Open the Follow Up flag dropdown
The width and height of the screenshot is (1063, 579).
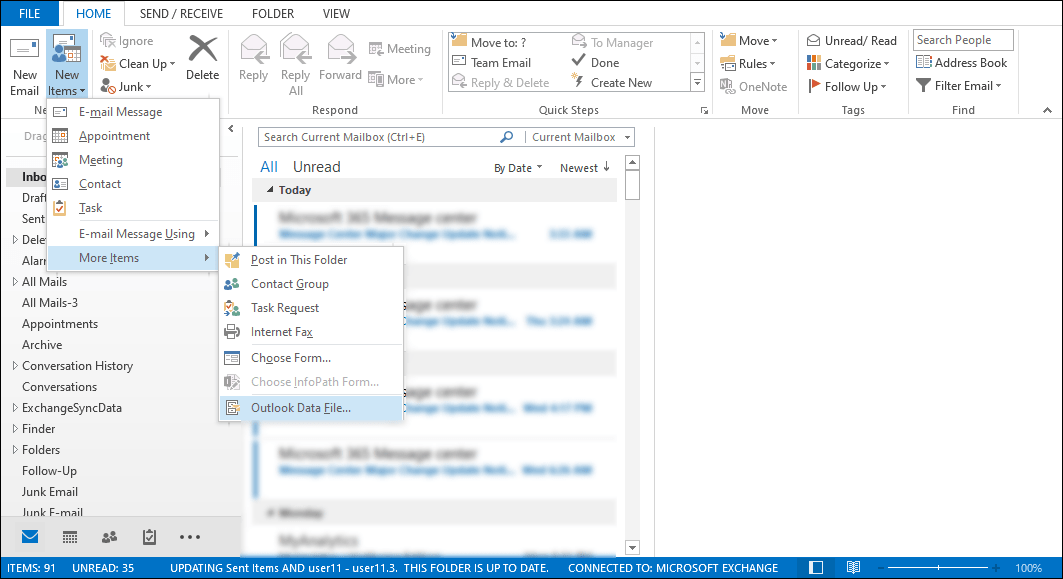pyautogui.click(x=847, y=87)
